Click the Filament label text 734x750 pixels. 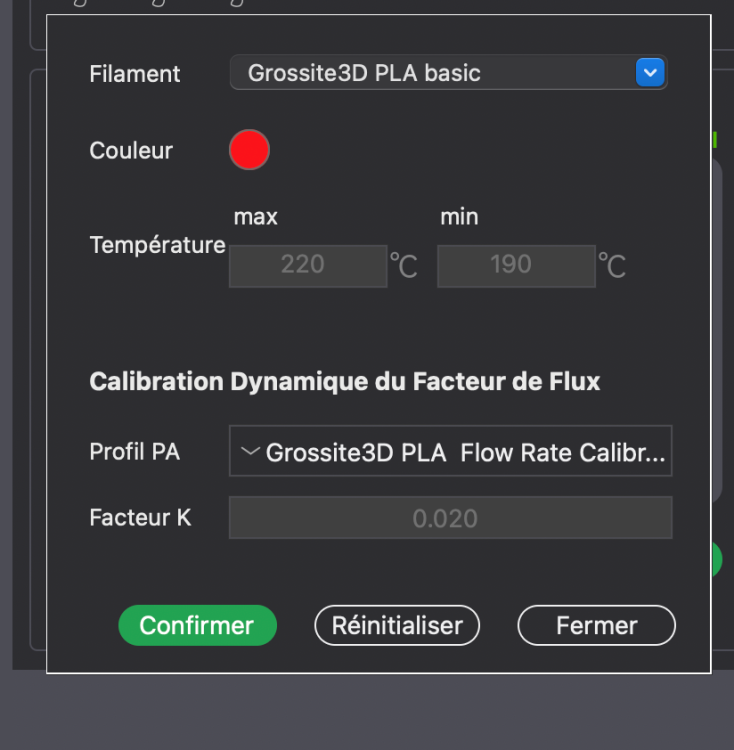coord(135,74)
